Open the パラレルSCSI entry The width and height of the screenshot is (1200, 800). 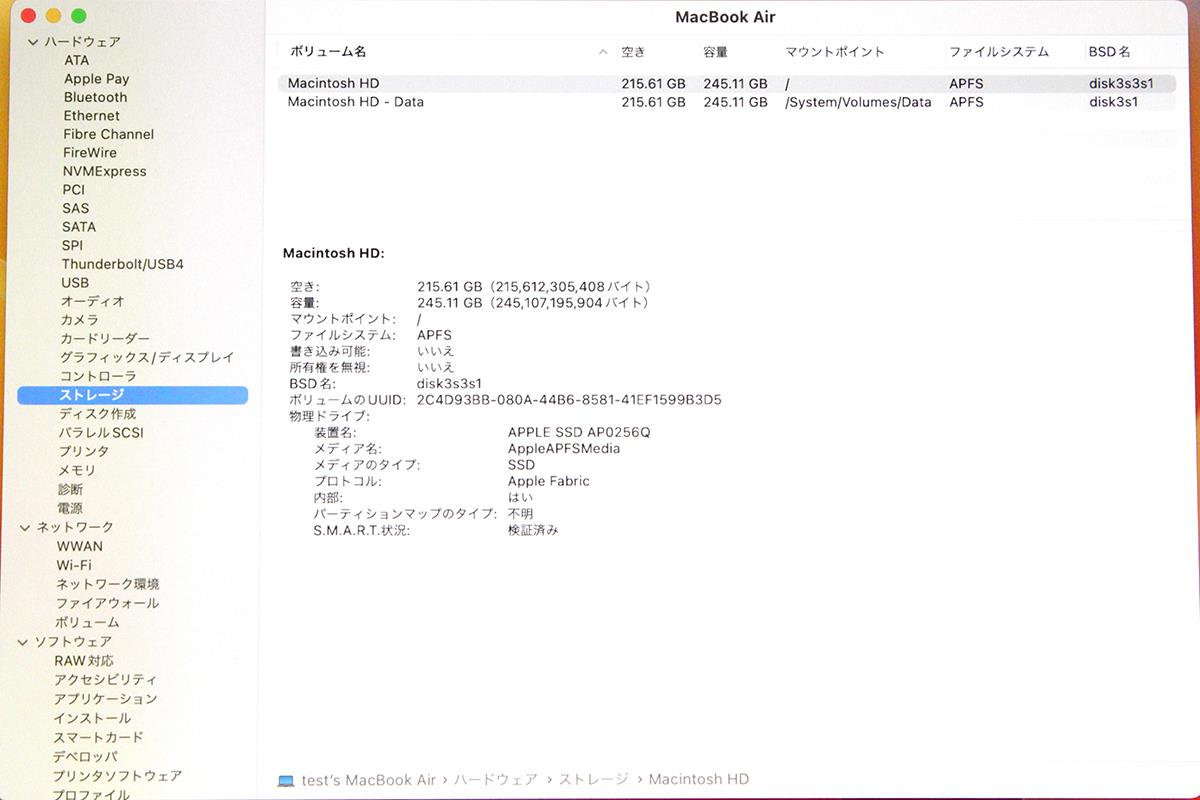tap(101, 433)
